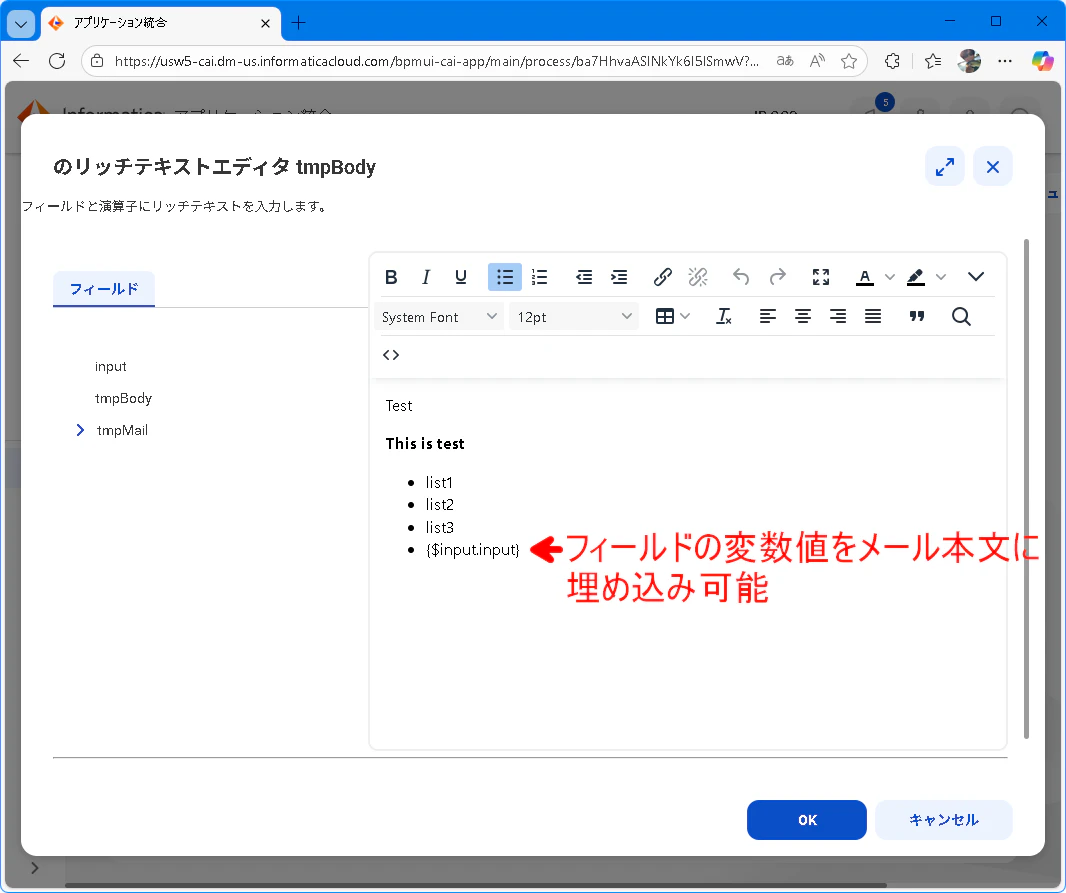This screenshot has width=1066, height=893.
Task: Click the list3 bullet item
Action: tap(440, 527)
